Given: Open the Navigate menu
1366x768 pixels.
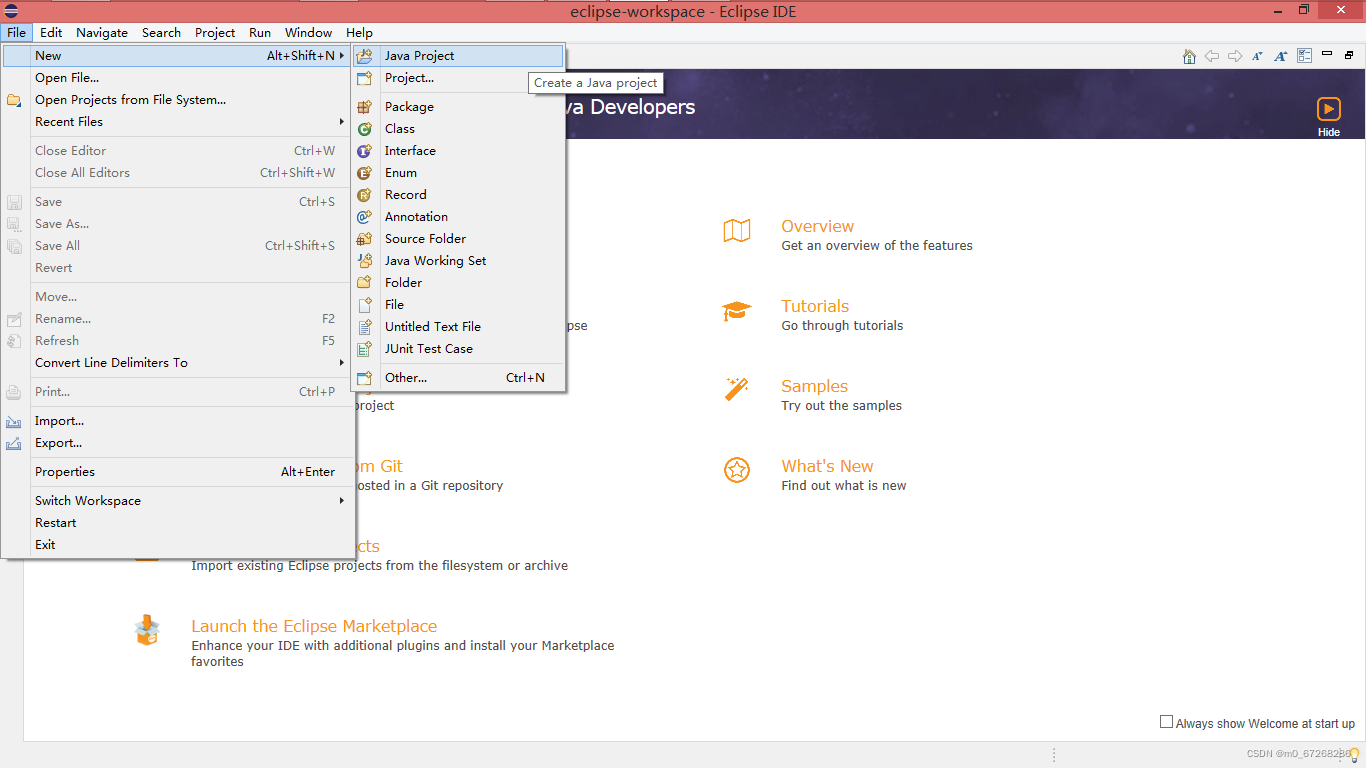Looking at the screenshot, I should 102,32.
